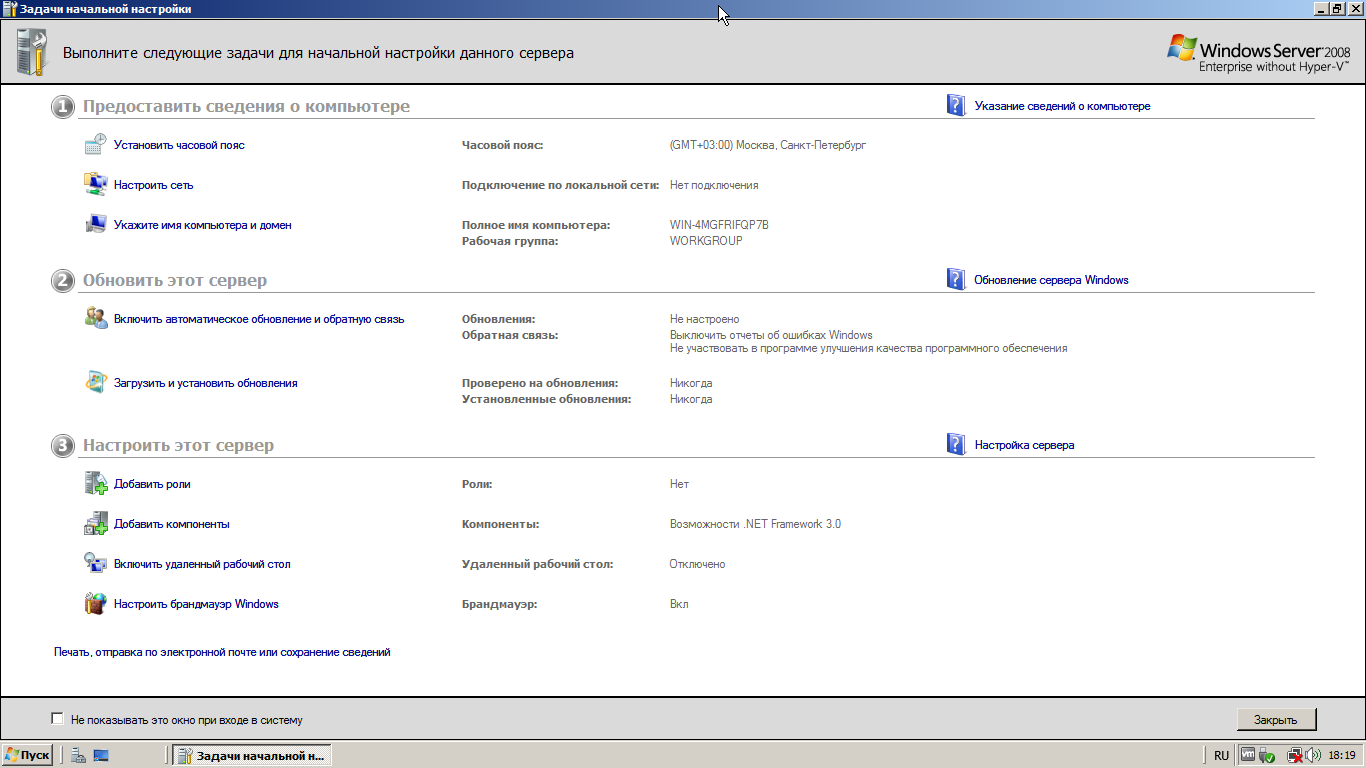Click the WORKGROUP value
Screen dimensions: 1366x768
[x=706, y=241]
